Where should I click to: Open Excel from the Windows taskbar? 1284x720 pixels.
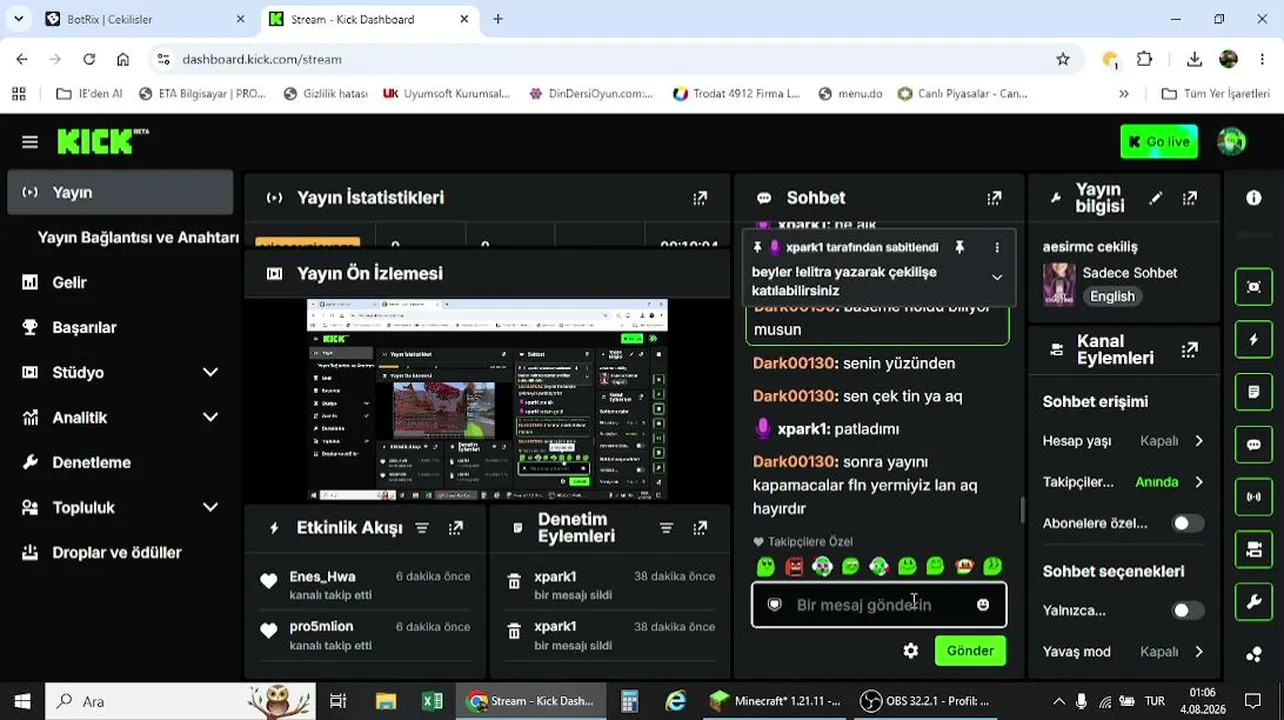tap(432, 701)
